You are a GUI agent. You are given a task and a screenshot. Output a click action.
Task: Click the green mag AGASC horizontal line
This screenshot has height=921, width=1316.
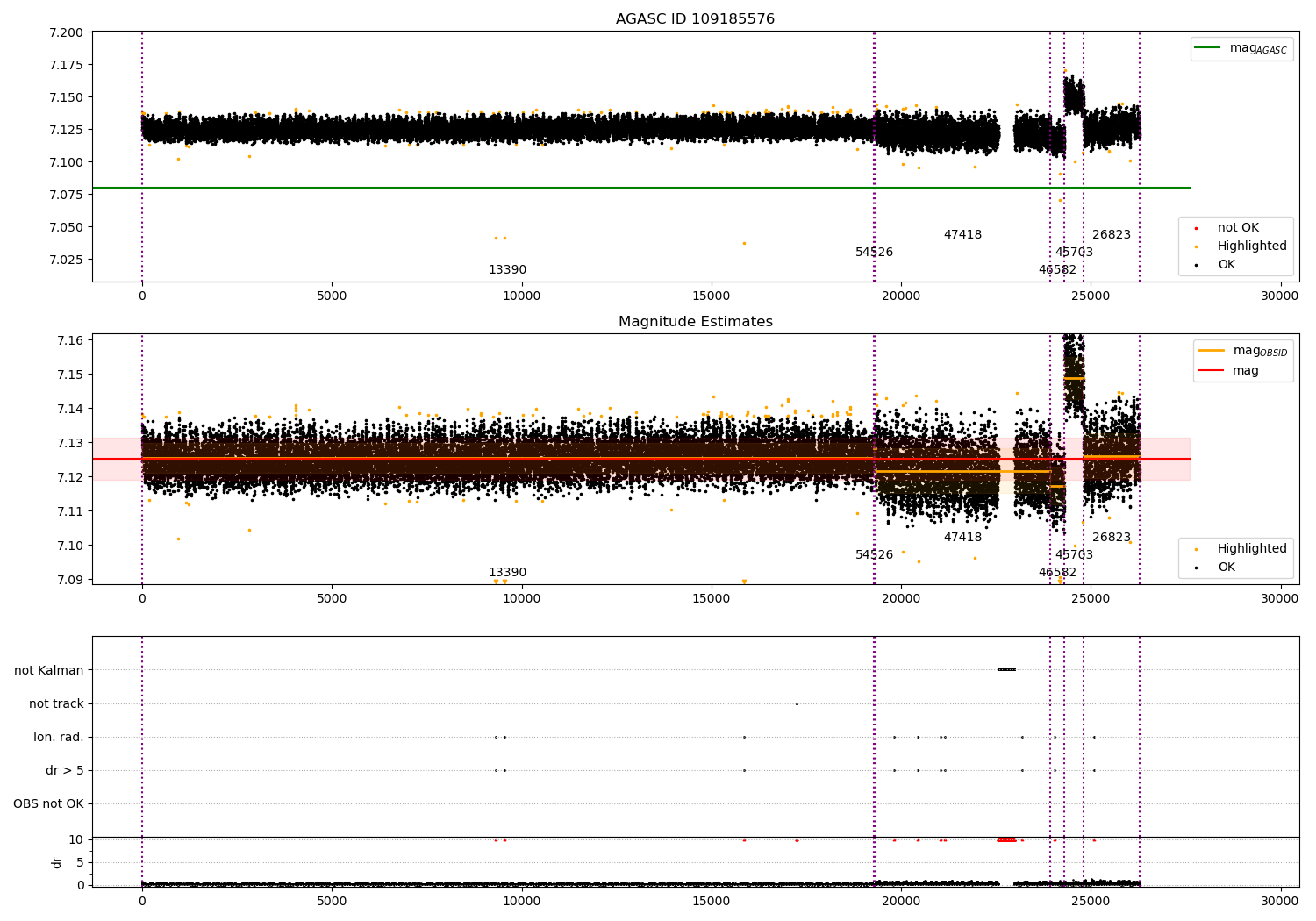tap(640, 188)
